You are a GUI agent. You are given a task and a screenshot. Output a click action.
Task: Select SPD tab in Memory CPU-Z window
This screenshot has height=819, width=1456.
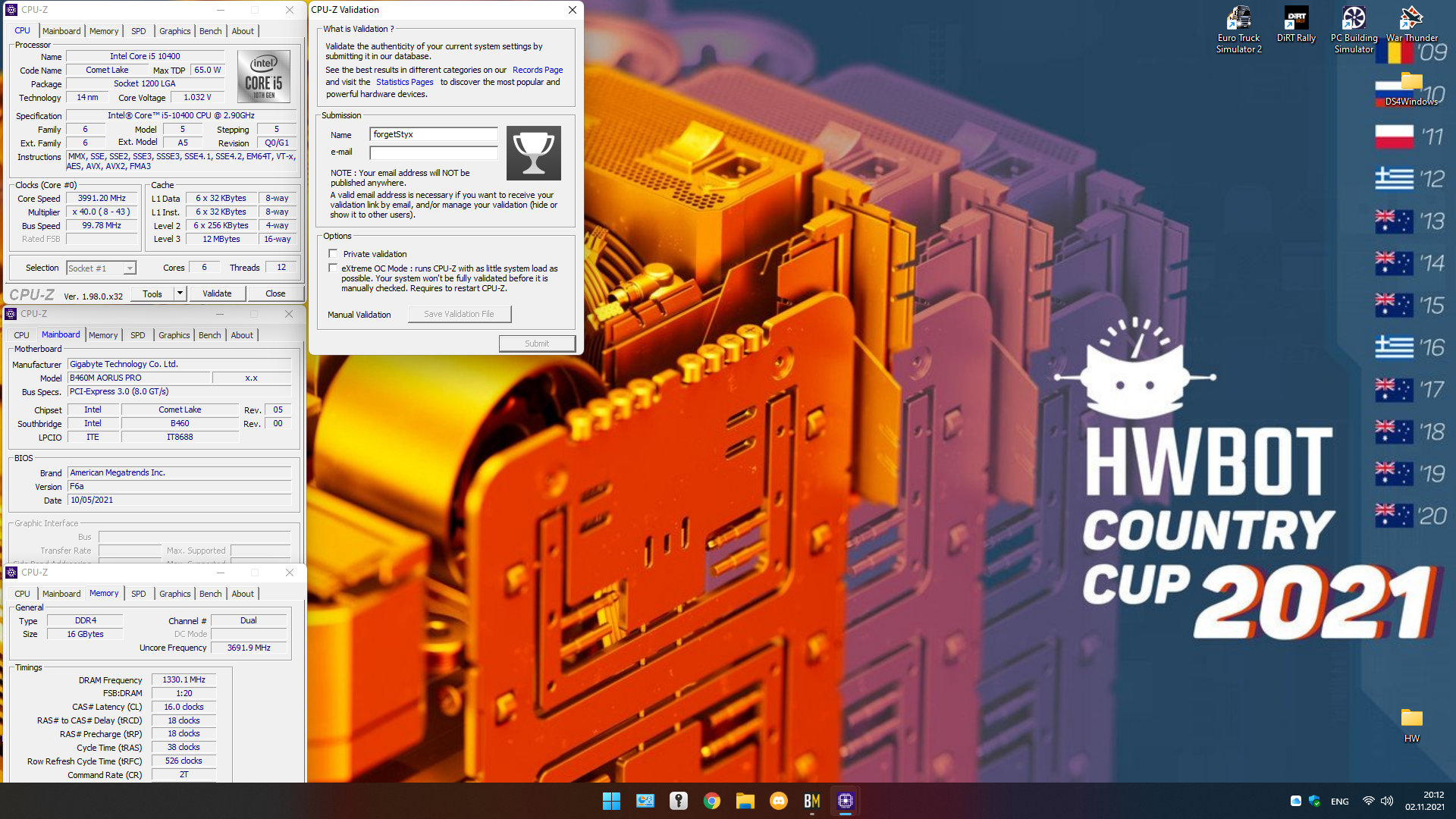coord(138,594)
